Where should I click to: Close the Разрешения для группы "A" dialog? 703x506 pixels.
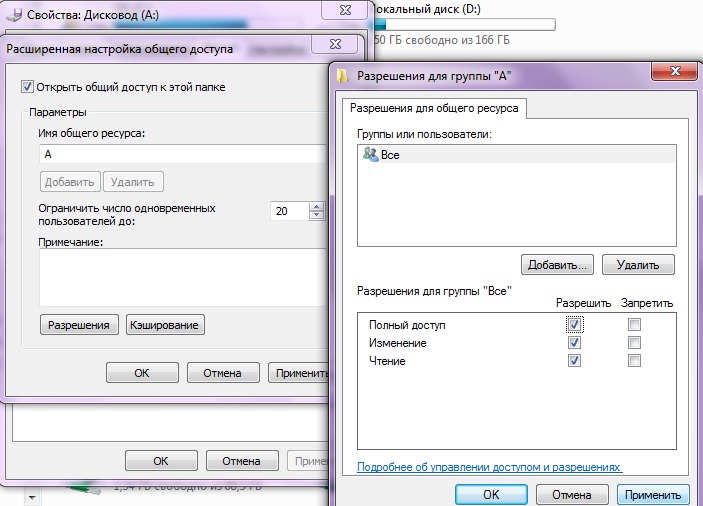674,71
